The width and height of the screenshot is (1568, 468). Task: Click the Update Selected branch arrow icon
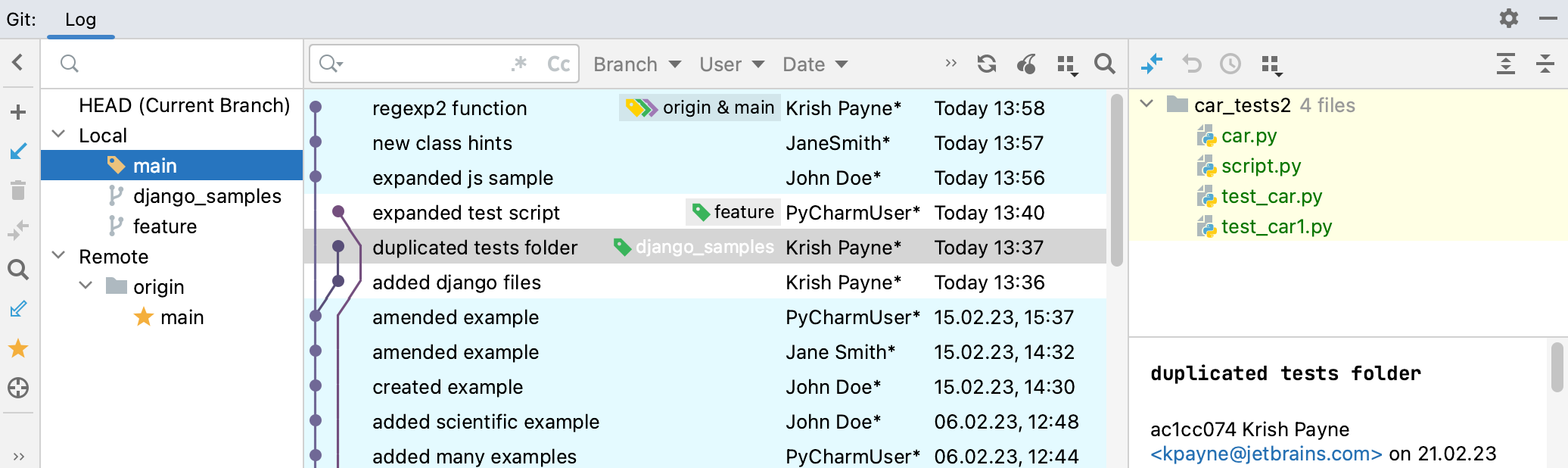tap(18, 151)
